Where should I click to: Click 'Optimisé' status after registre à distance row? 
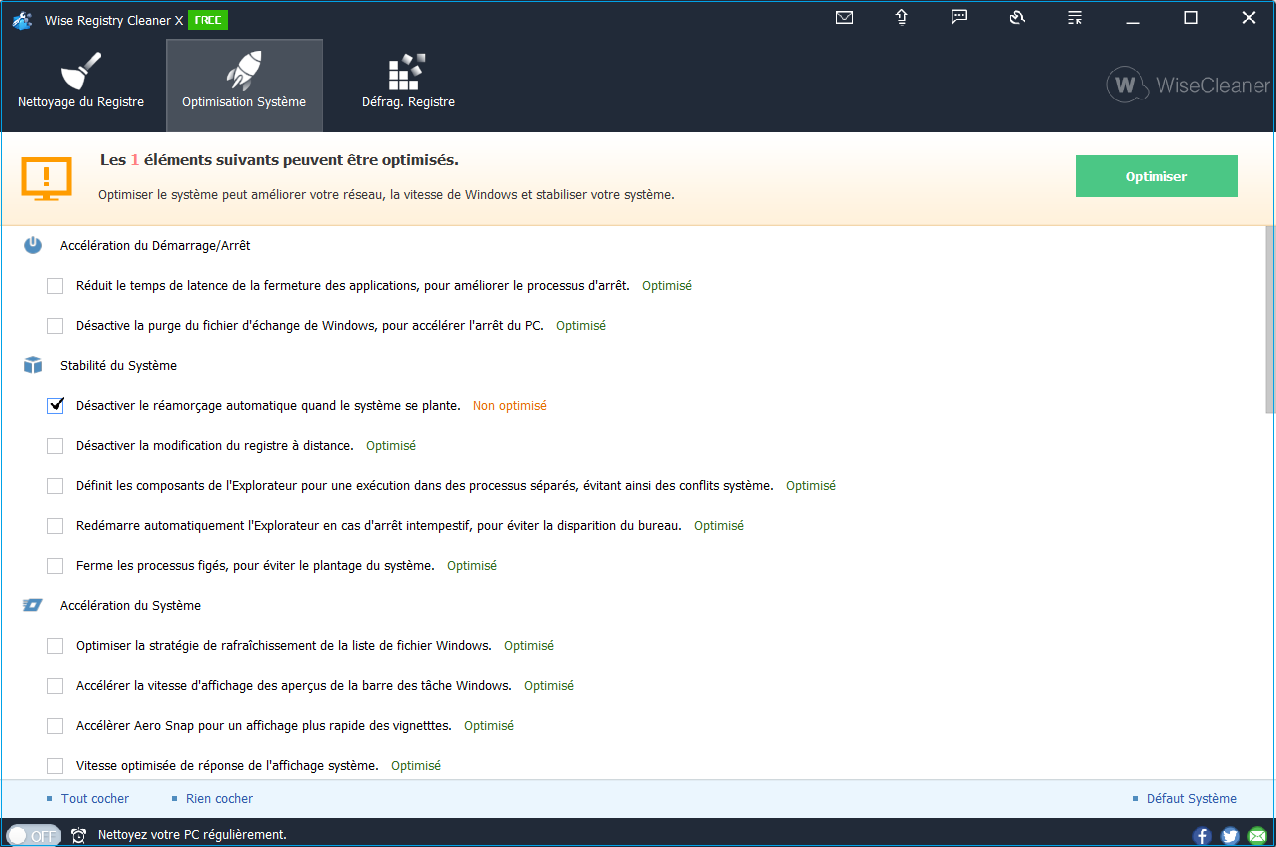coord(391,446)
